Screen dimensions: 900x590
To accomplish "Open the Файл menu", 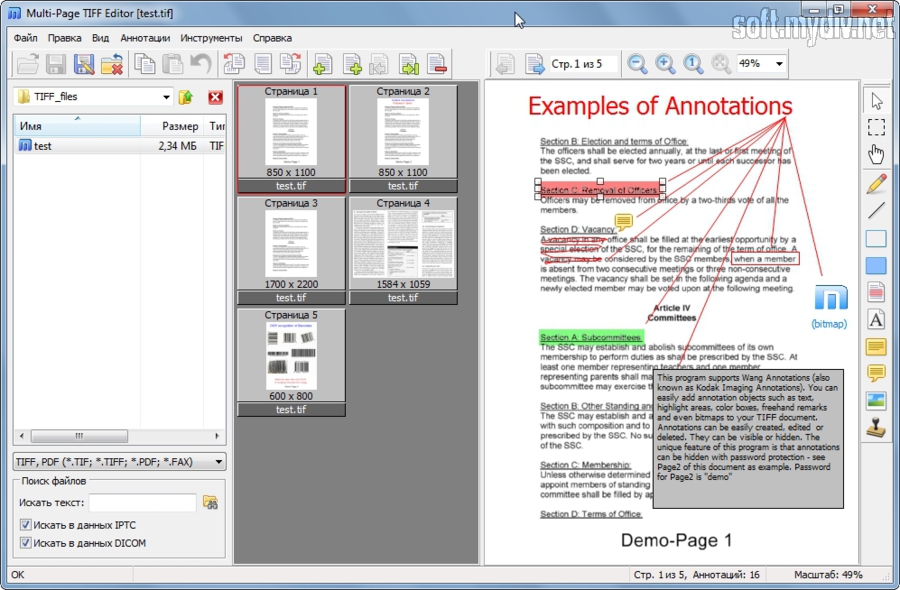I will (x=26, y=38).
